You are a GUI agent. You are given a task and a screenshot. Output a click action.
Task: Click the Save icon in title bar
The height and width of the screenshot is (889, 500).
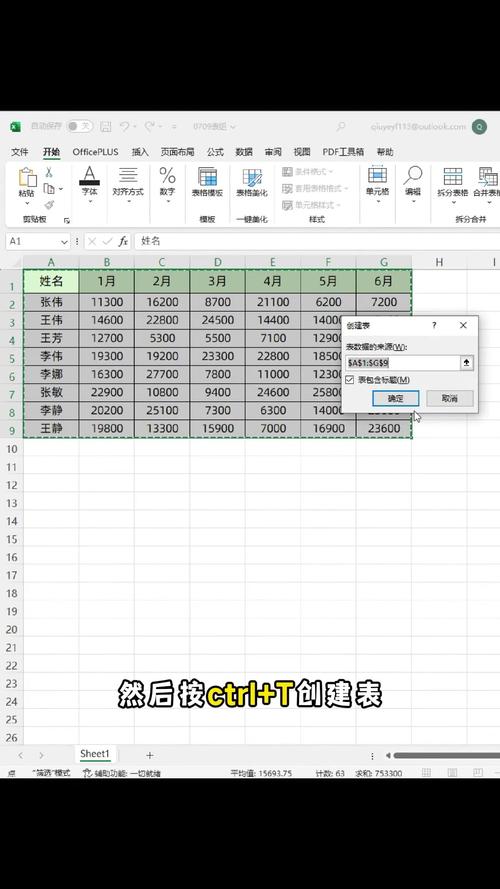click(105, 126)
